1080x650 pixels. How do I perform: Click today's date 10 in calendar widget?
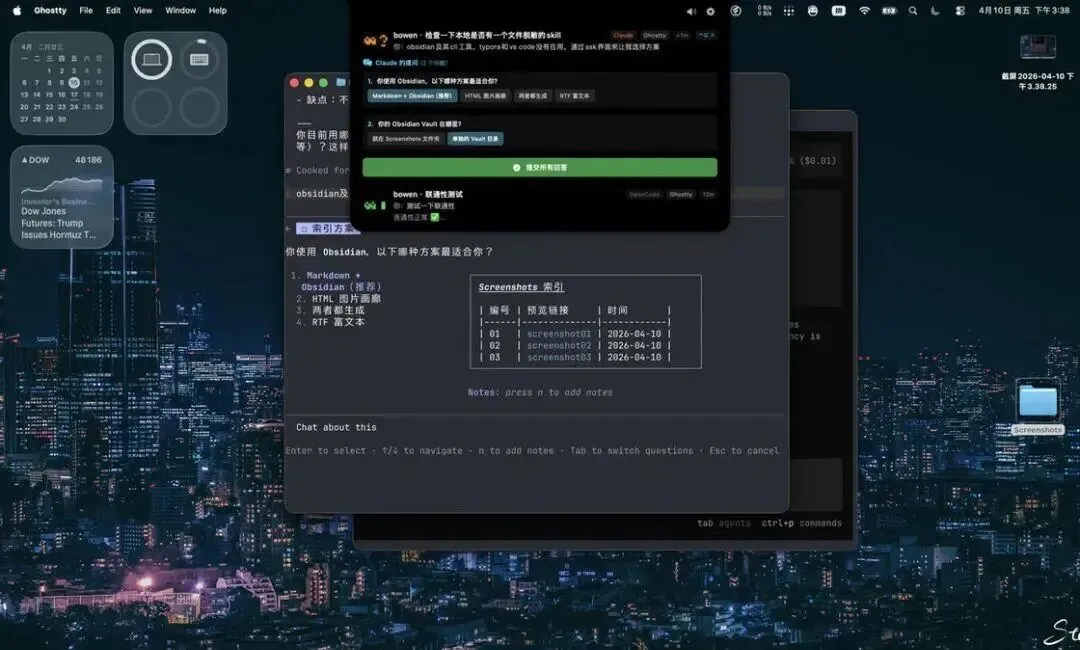tap(74, 83)
